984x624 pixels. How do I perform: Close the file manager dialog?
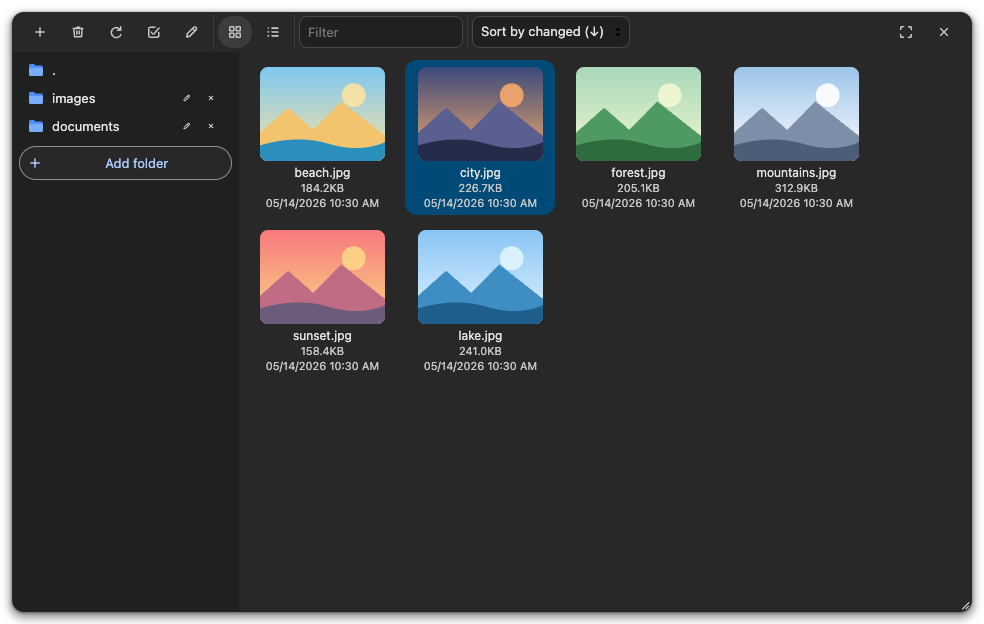coord(944,32)
